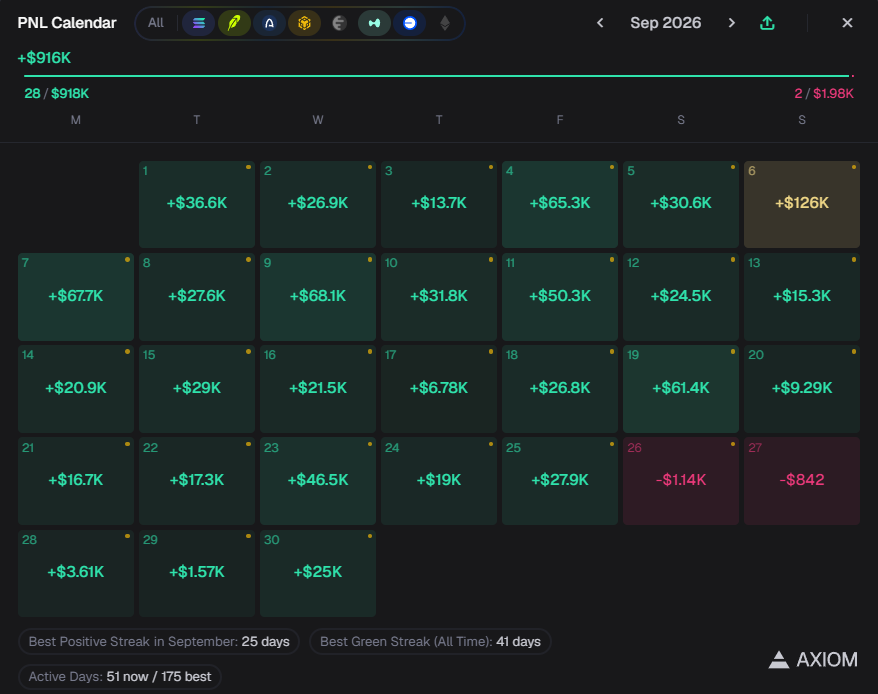878x694 pixels.
Task: Open red day 27 cell showing -$842
Action: [x=801, y=481]
